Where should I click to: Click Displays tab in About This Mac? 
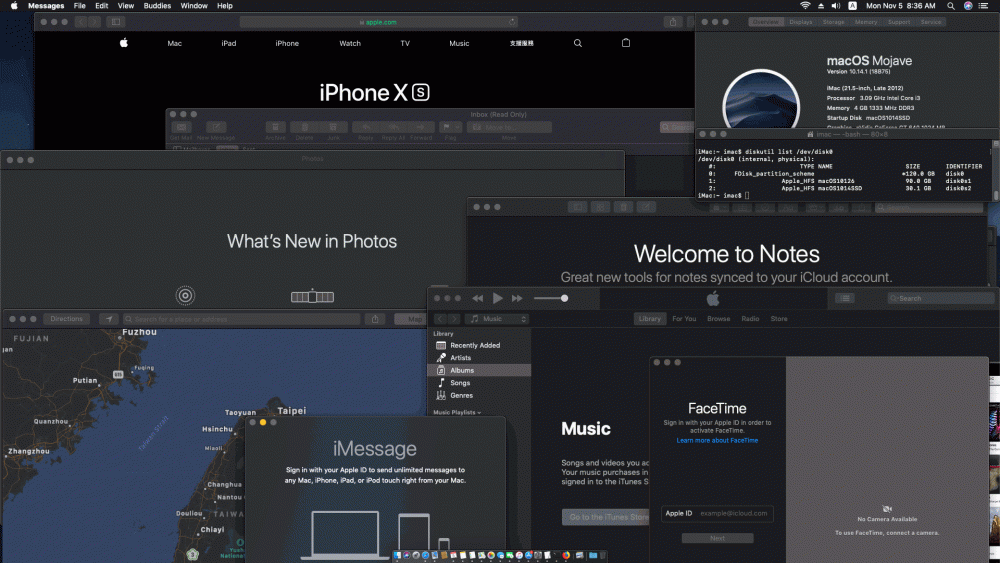pyautogui.click(x=800, y=22)
